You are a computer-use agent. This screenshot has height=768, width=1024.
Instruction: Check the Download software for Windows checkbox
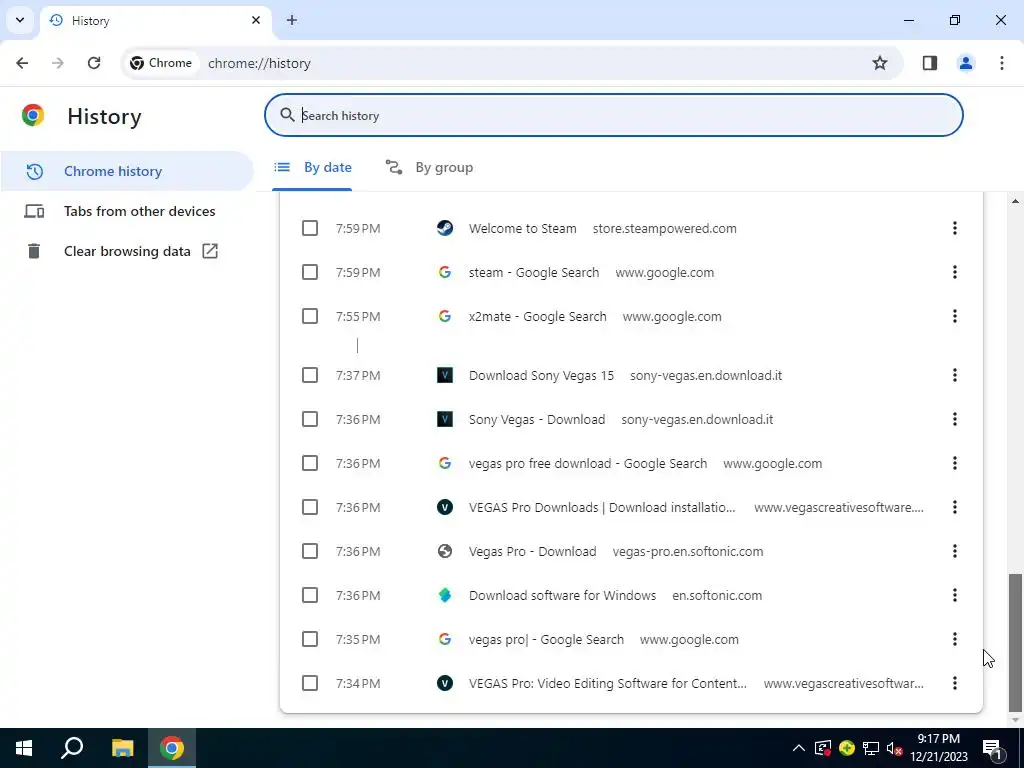[310, 595]
